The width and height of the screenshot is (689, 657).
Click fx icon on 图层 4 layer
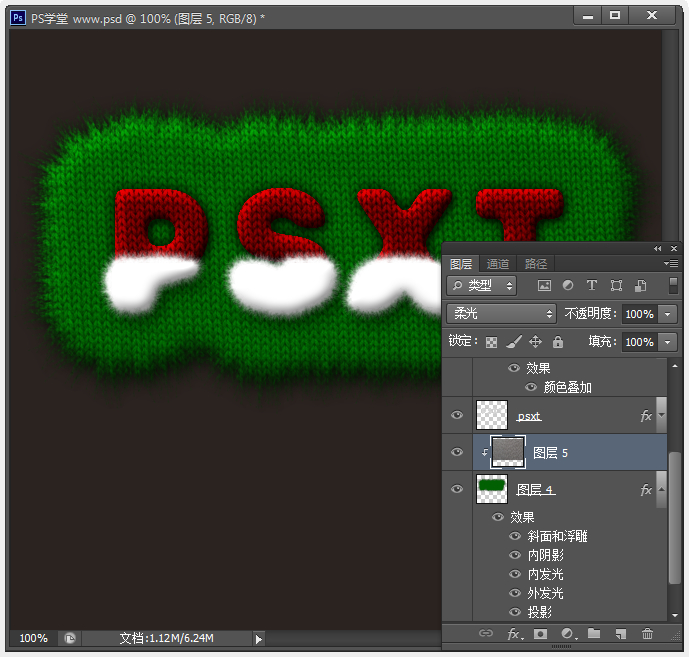(645, 490)
